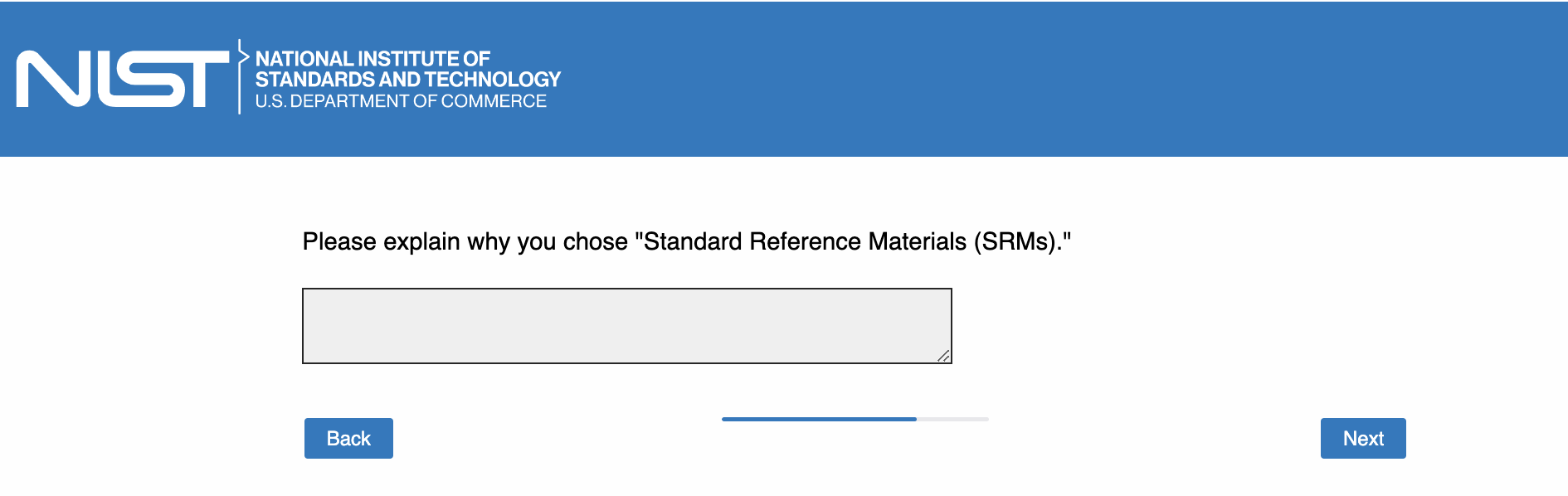This screenshot has width=1568, height=496.
Task: Click the word "COMMERCE" in the header
Action: (x=494, y=101)
